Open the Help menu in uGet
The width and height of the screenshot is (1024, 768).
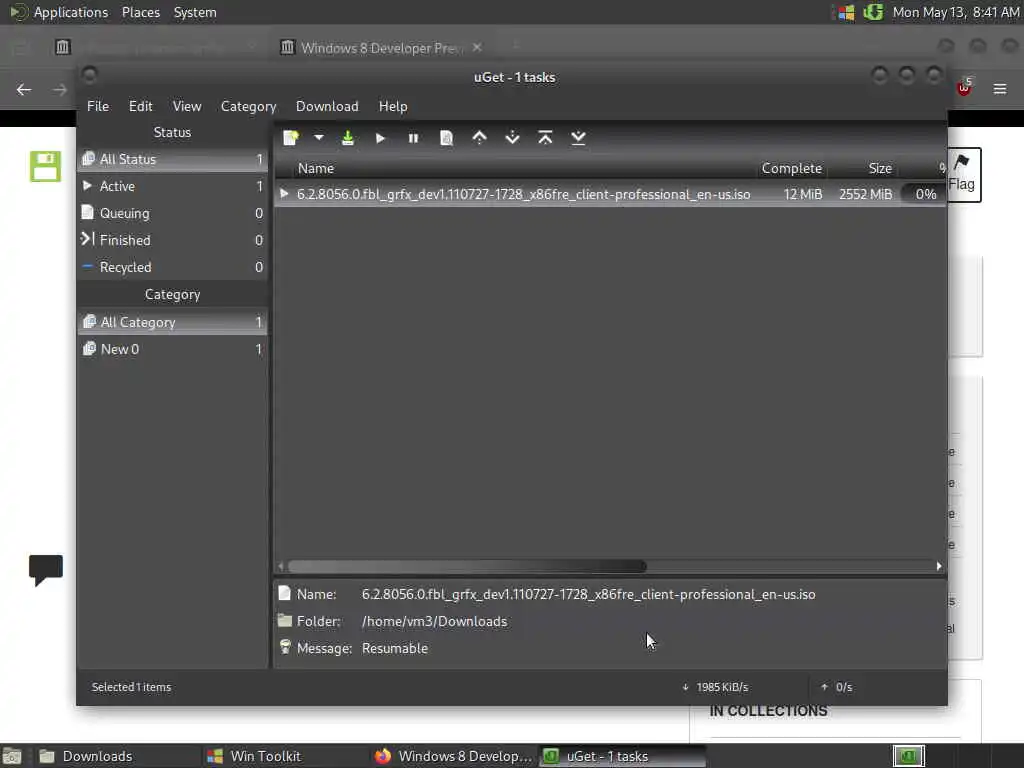point(392,106)
